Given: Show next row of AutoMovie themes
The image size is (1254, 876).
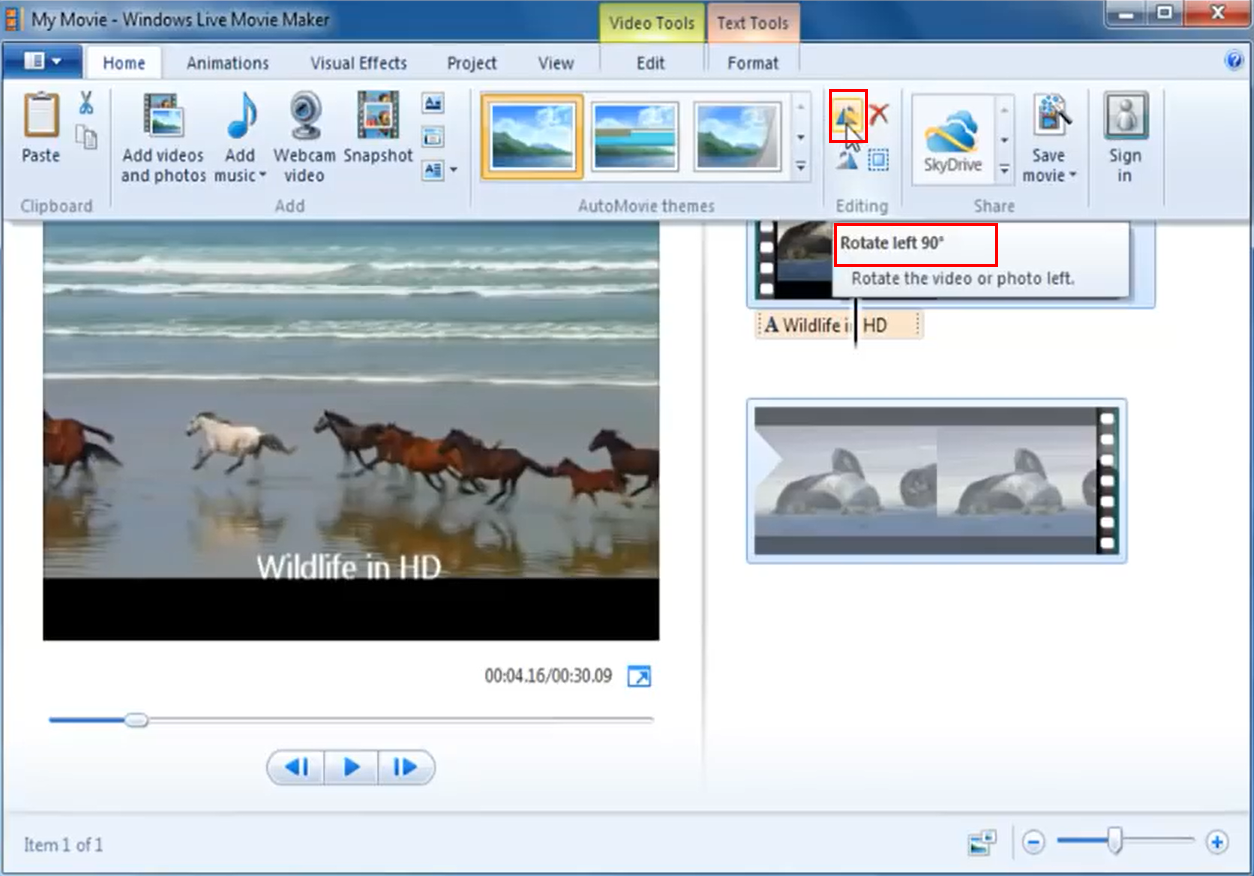Looking at the screenshot, I should point(801,137).
